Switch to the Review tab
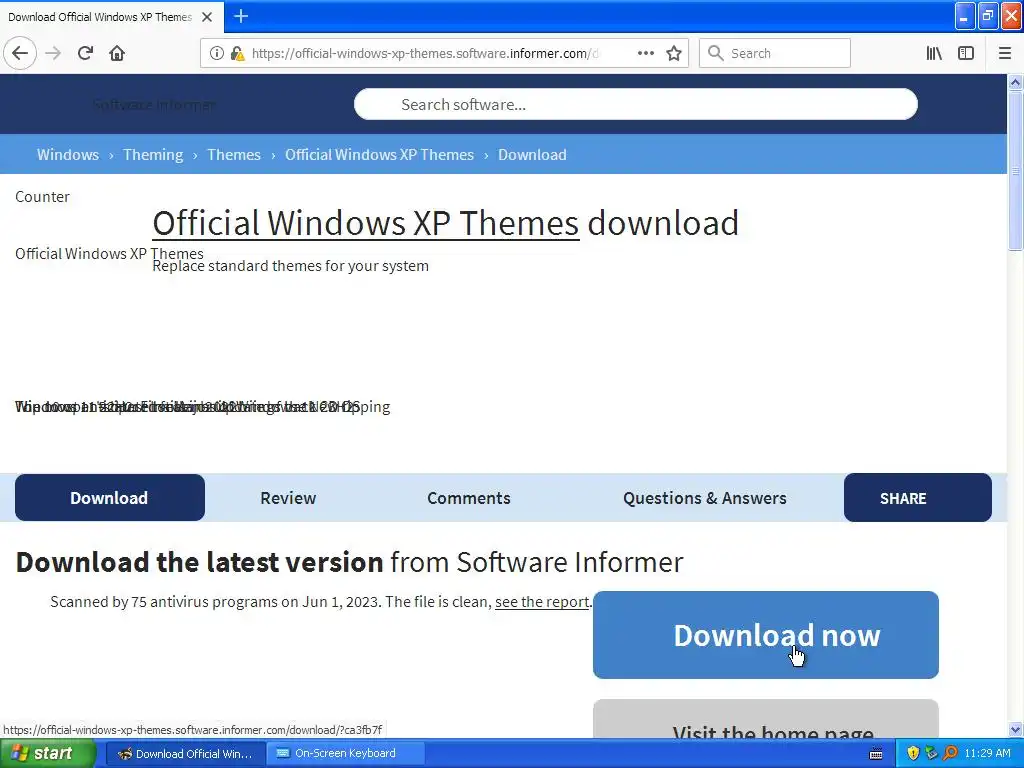This screenshot has width=1024, height=768. [288, 498]
